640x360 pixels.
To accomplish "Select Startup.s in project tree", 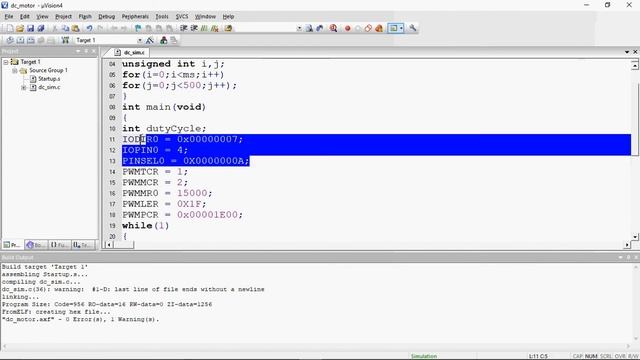I will (49, 79).
